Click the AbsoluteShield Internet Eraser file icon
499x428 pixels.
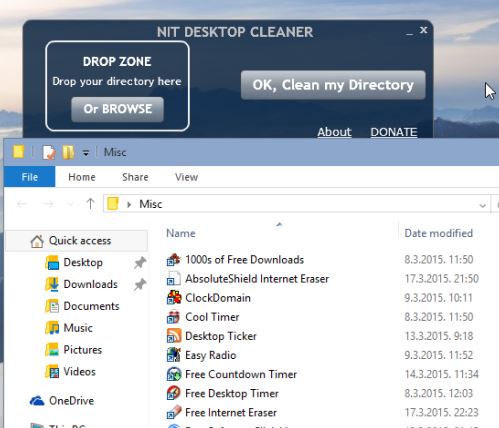pos(174,279)
